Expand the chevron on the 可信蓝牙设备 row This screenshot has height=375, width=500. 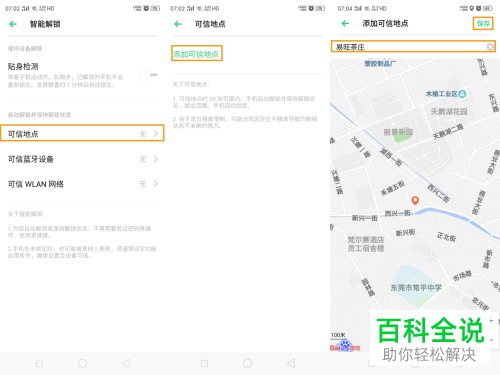click(x=156, y=159)
